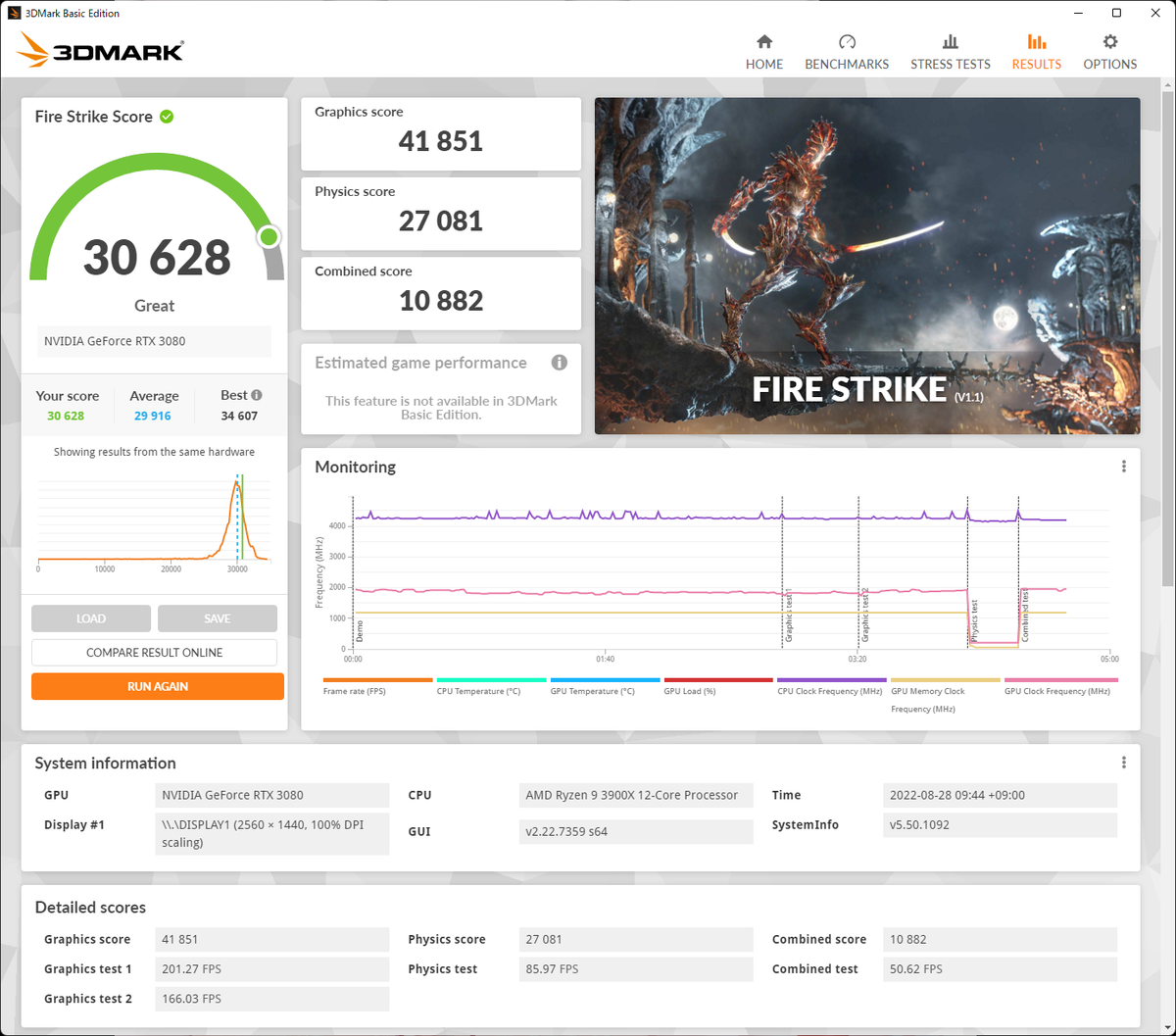Image resolution: width=1176 pixels, height=1036 pixels.
Task: Click the Combined test value 50.62 FPS
Action: pos(1000,968)
